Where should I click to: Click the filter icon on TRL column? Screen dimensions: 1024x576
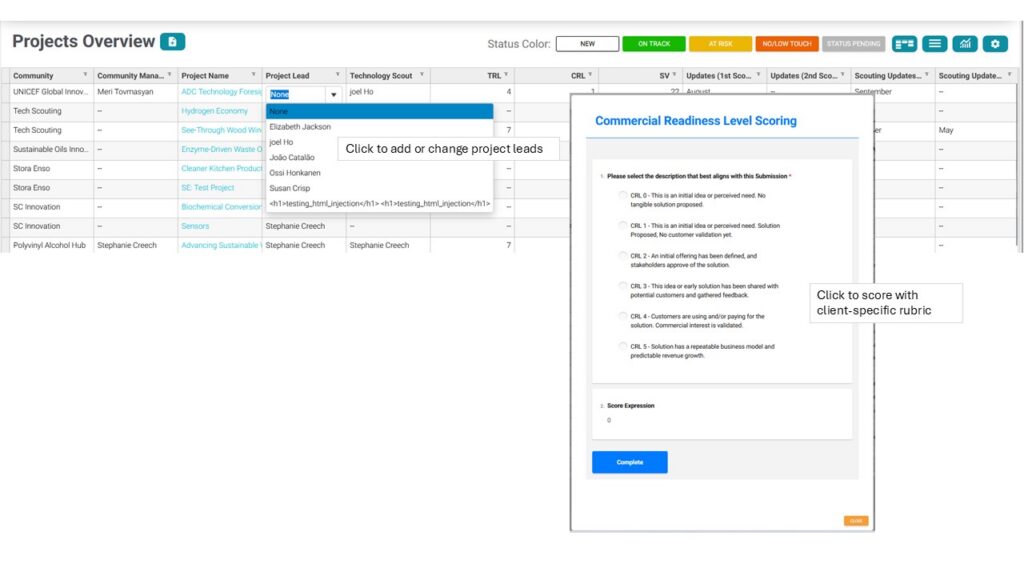tap(506, 75)
